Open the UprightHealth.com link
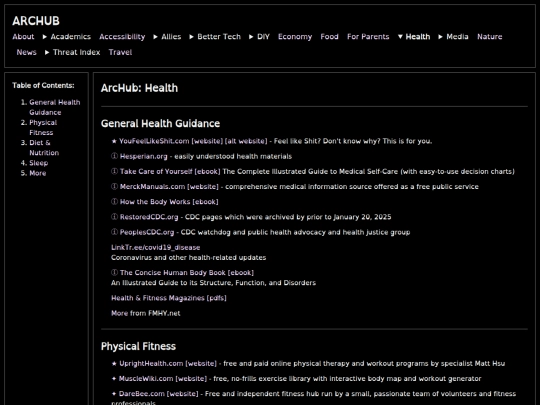The height and width of the screenshot is (405, 540). tap(151, 364)
